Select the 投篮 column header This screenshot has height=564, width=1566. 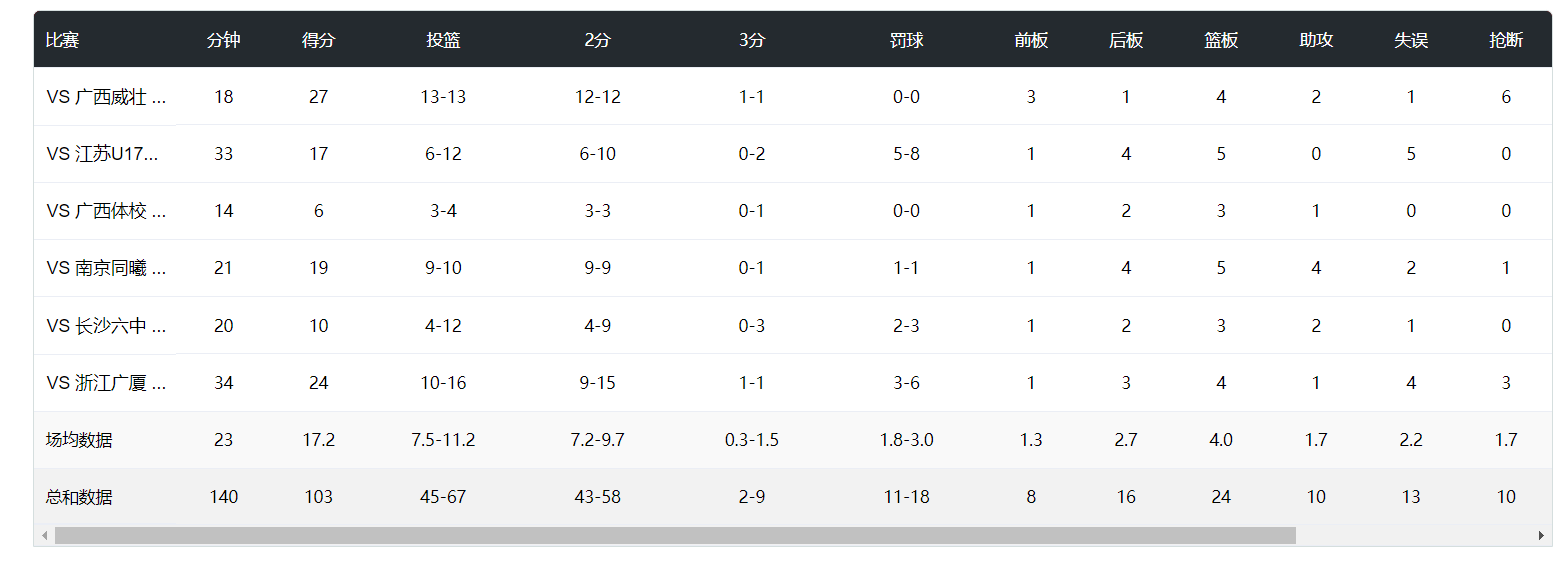tap(443, 40)
